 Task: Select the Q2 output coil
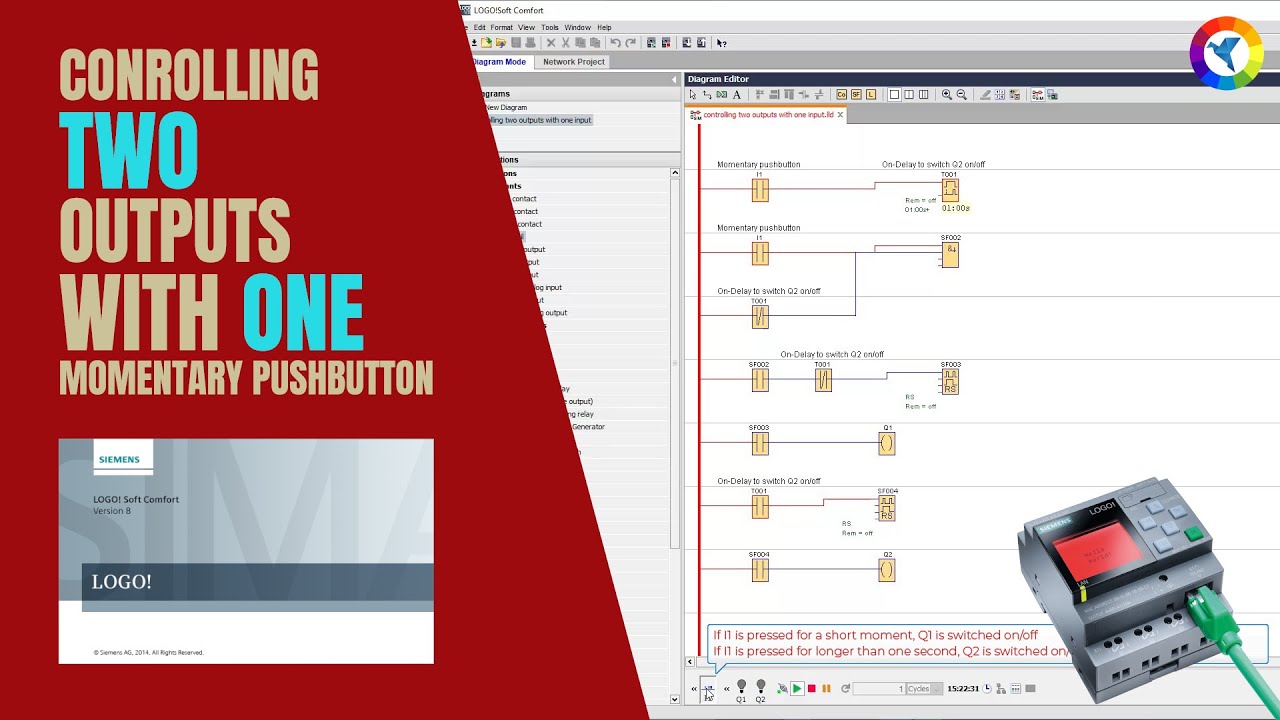tap(887, 570)
